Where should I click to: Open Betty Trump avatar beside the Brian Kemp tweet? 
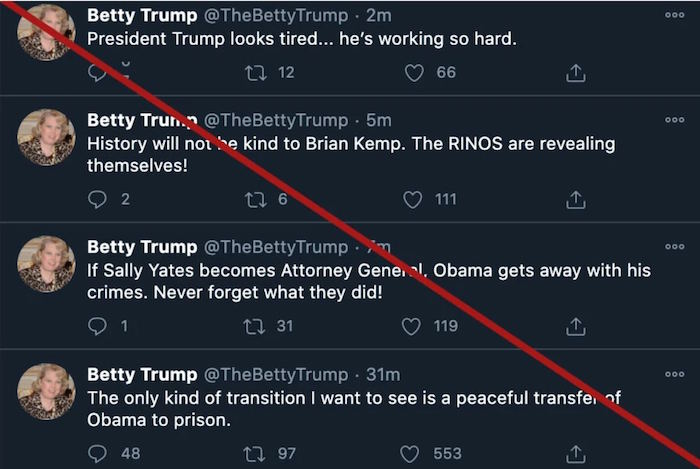[46, 137]
